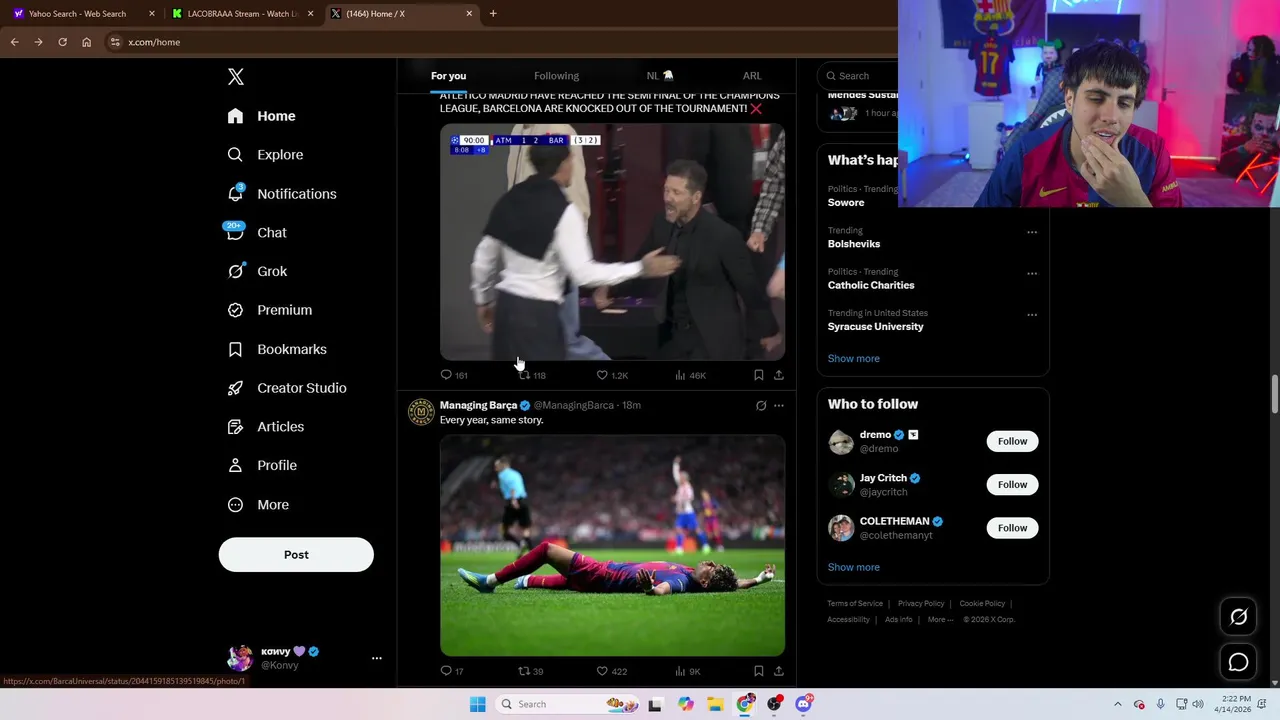Go to the browser home page button
1280x720 pixels.
[86, 42]
